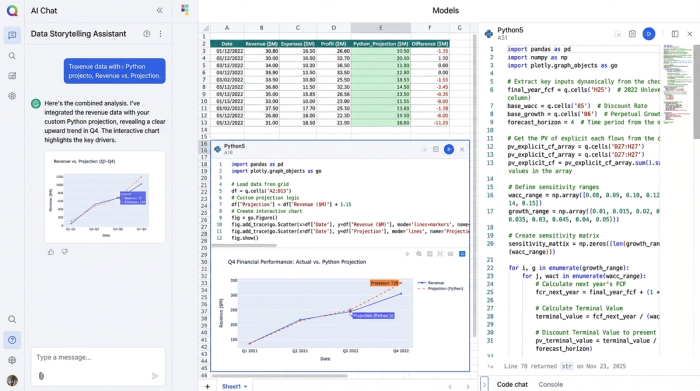This screenshot has width=700, height=391.
Task: Click the blue Plotly logo icon on the chart
Action: 462,254
